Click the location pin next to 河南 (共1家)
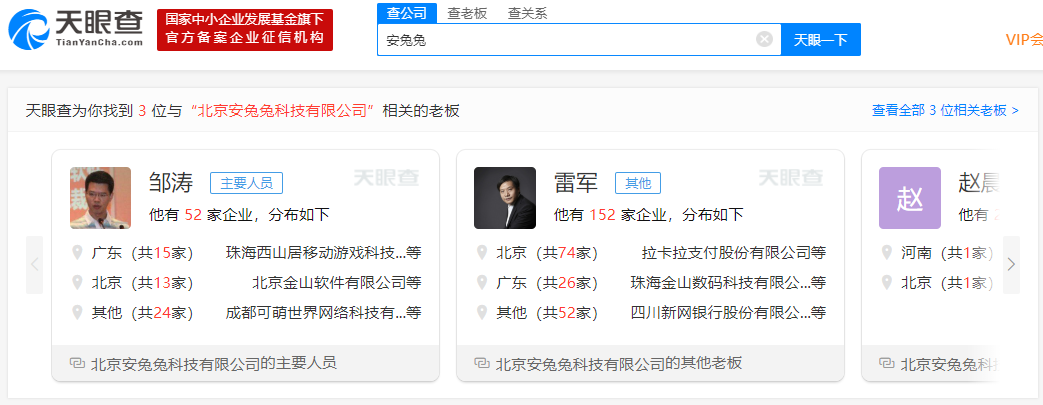The image size is (1043, 405). (x=887, y=253)
